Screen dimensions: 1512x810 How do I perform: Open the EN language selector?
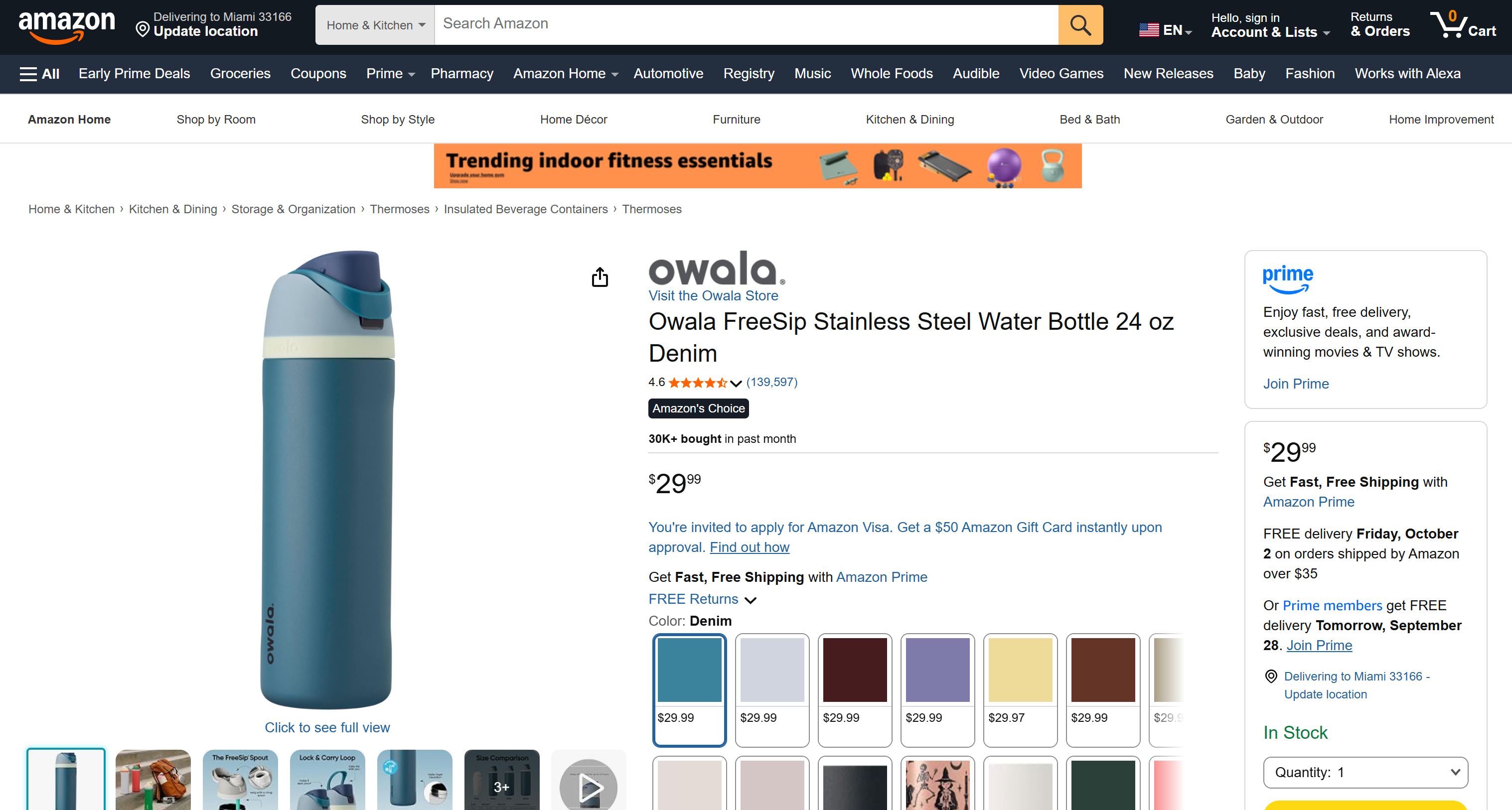[x=1165, y=30]
